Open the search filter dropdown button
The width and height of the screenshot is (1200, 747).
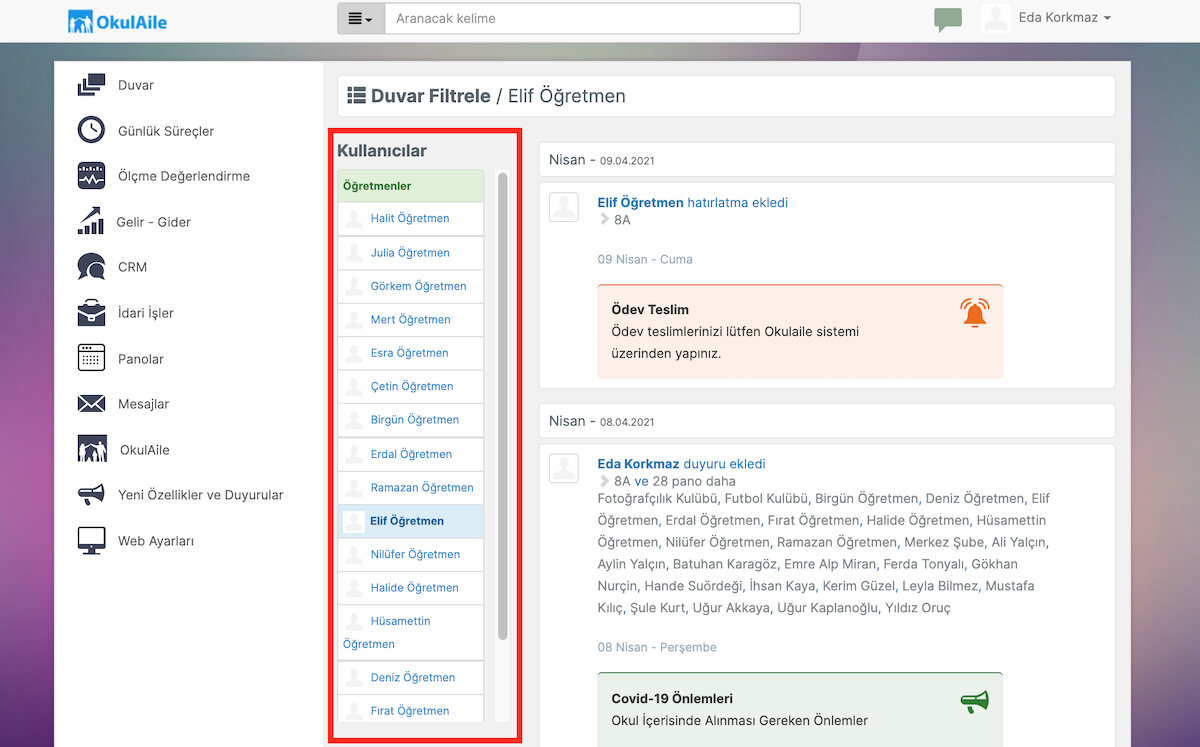pos(361,19)
